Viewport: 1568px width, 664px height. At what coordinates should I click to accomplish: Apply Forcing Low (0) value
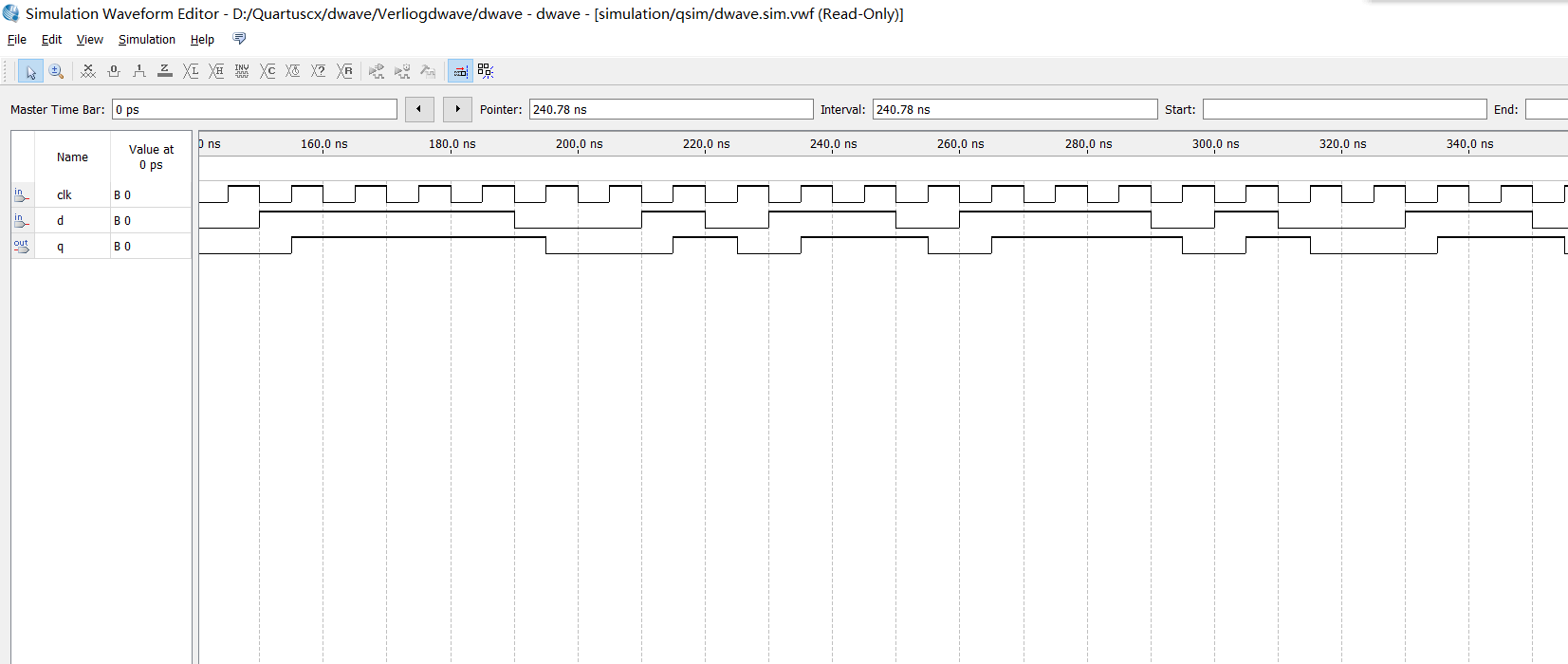(x=114, y=71)
